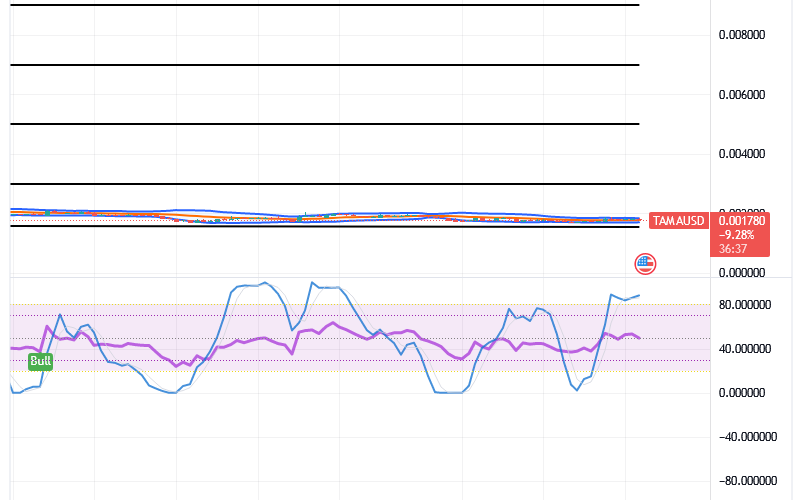This screenshot has height=500, width=802.
Task: Click the TAMAUSD symbol price label
Action: click(678, 221)
